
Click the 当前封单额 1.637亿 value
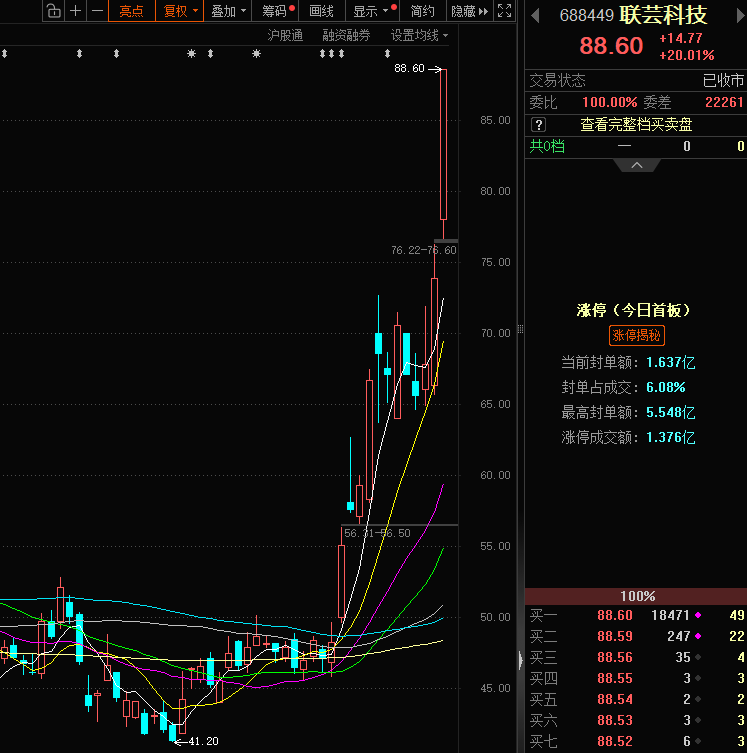[x=670, y=362]
